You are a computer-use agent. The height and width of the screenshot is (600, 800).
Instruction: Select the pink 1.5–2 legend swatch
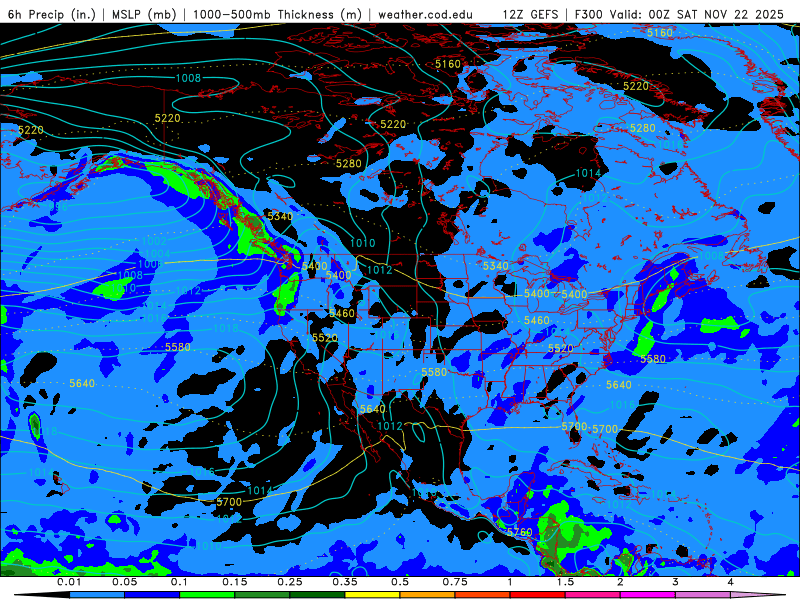coord(593,595)
